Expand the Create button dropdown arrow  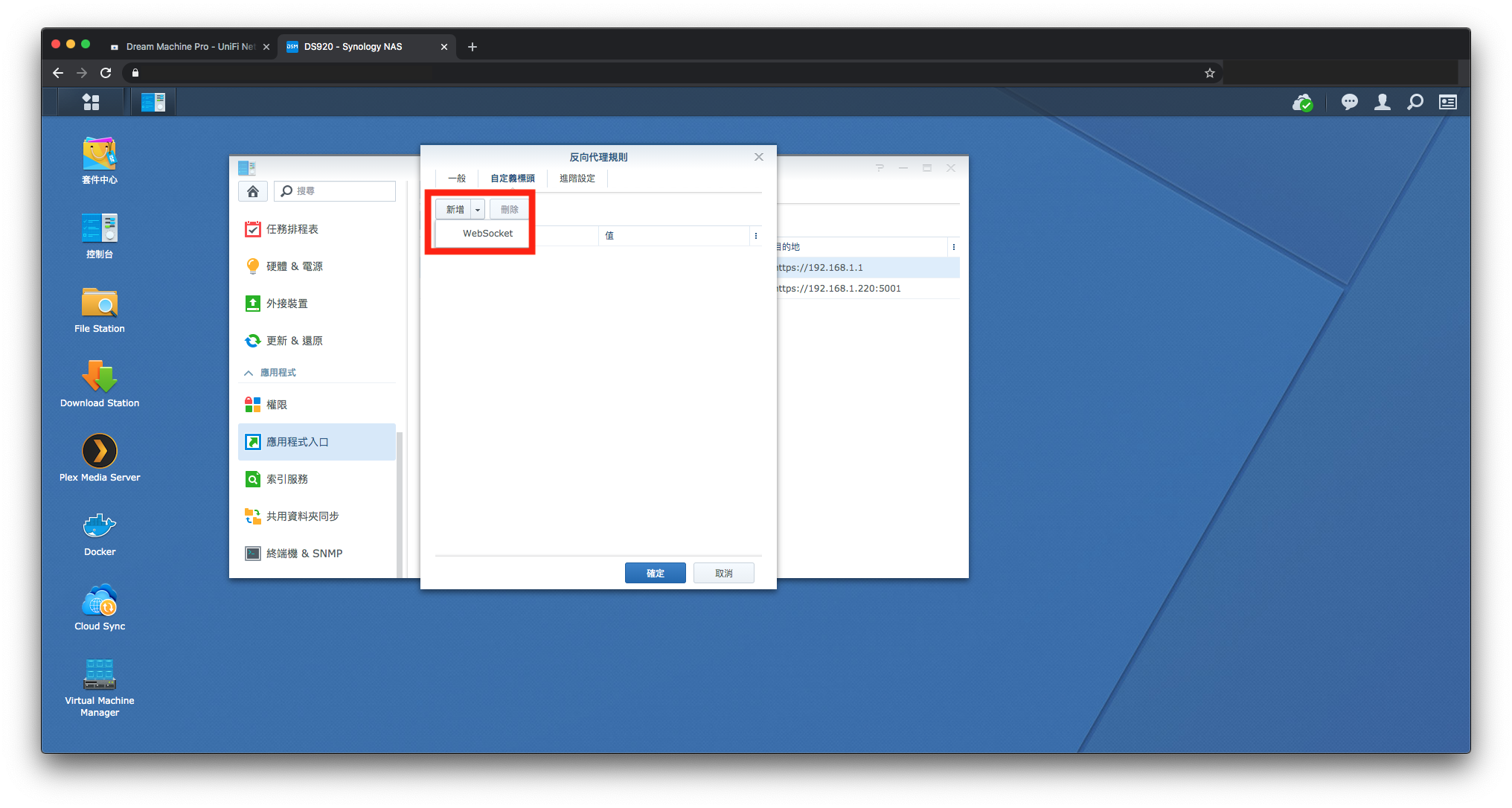click(x=478, y=210)
